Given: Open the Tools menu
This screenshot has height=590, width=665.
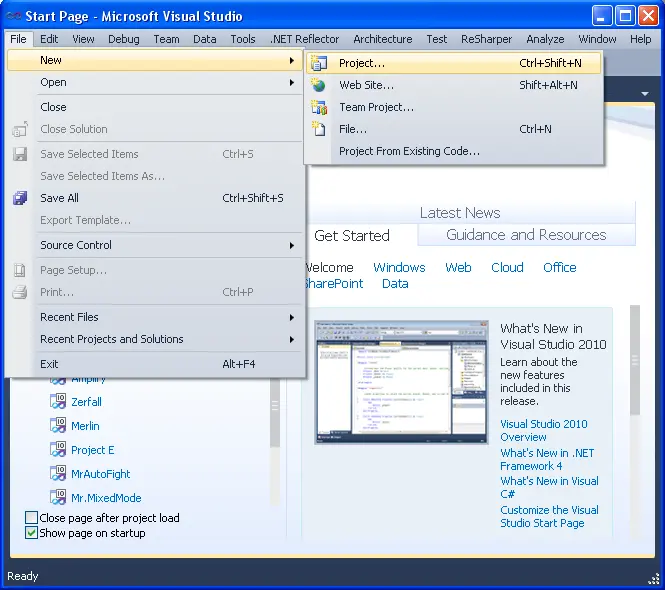Looking at the screenshot, I should [243, 39].
